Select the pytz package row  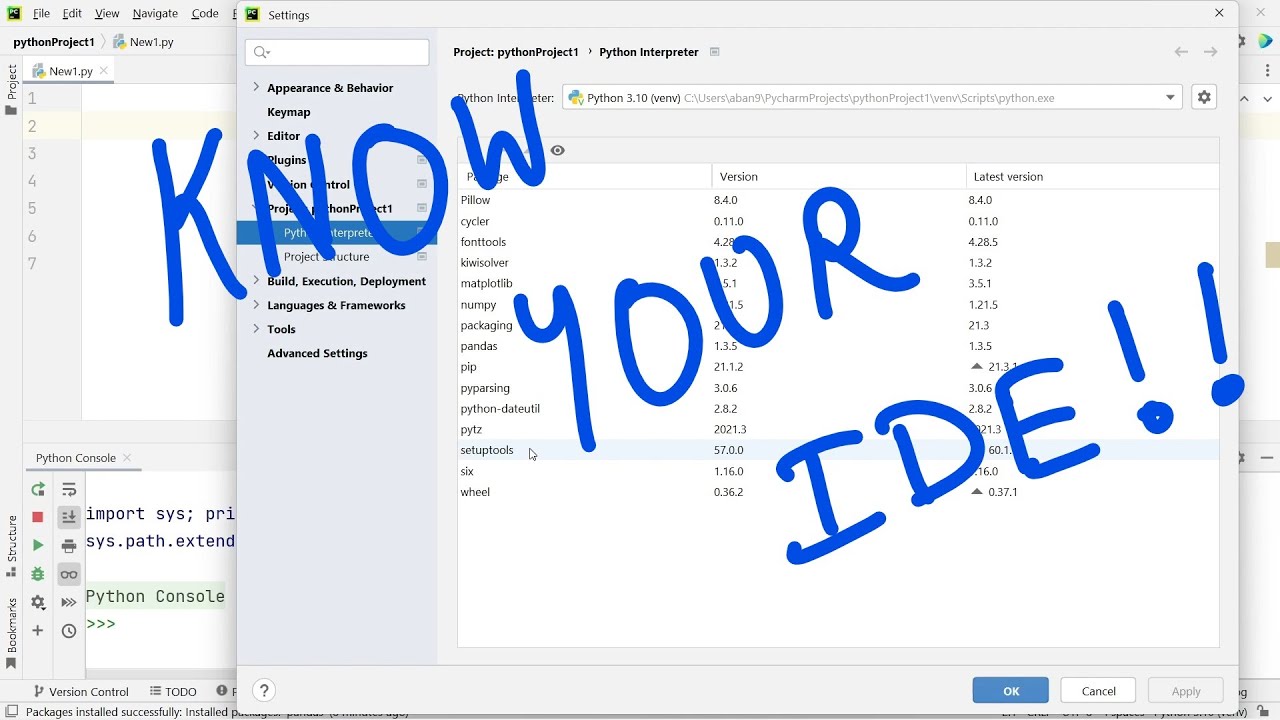tap(838, 429)
